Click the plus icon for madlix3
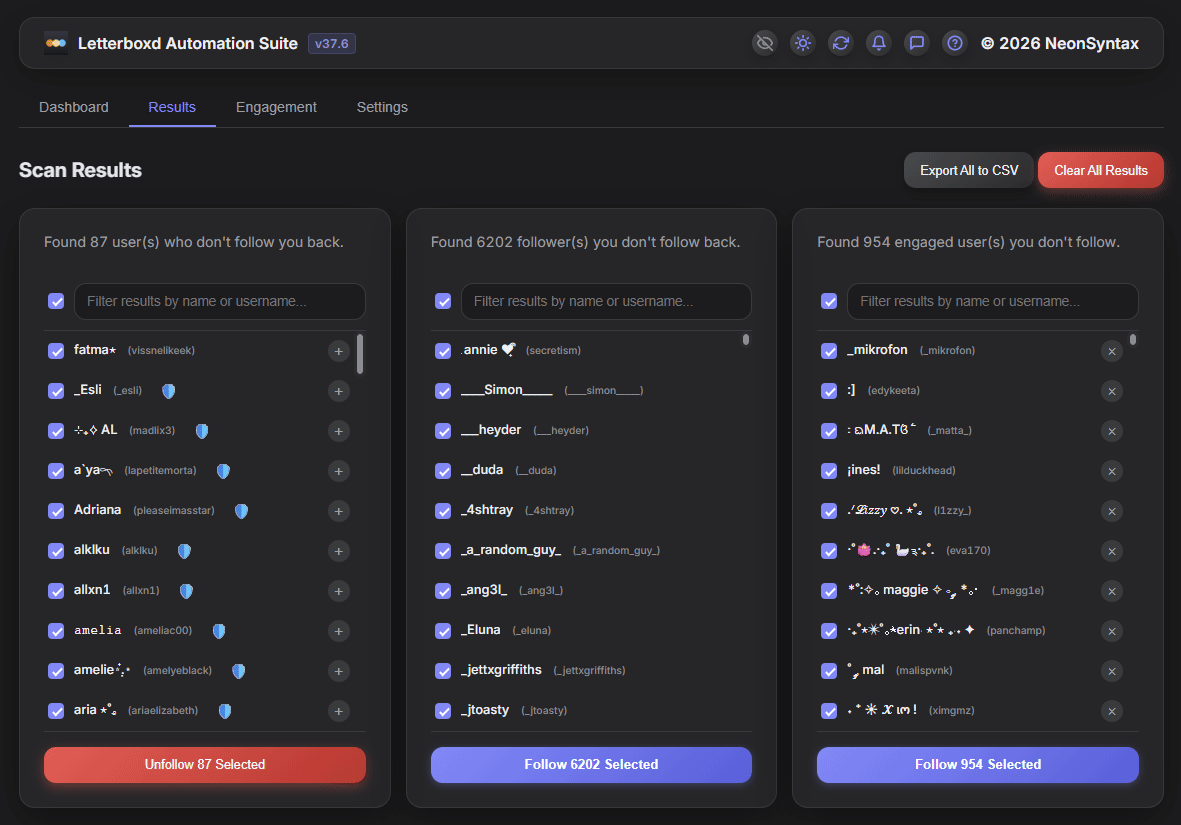The width and height of the screenshot is (1181, 825). click(x=339, y=431)
